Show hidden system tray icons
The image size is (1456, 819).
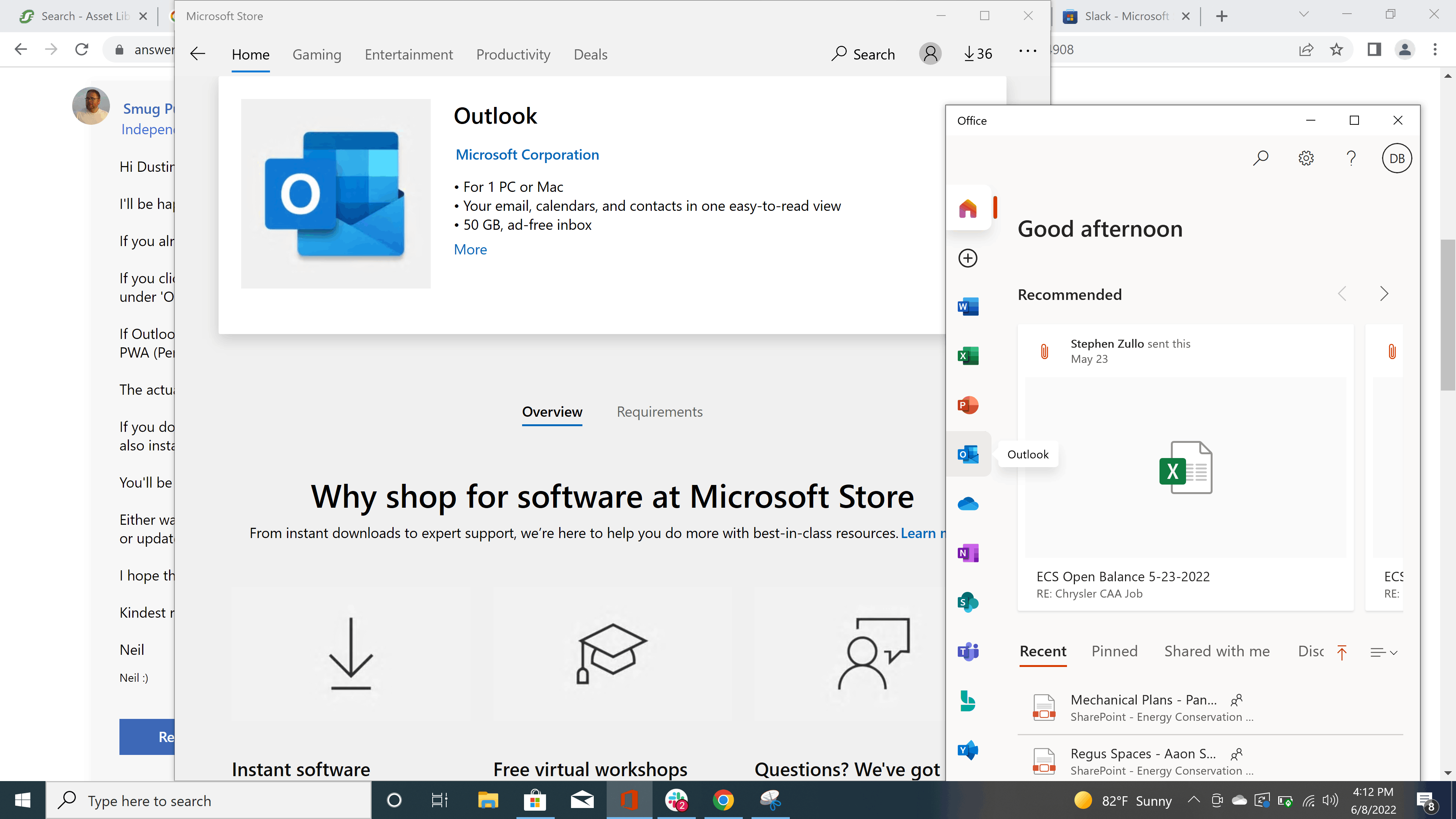pos(1193,800)
